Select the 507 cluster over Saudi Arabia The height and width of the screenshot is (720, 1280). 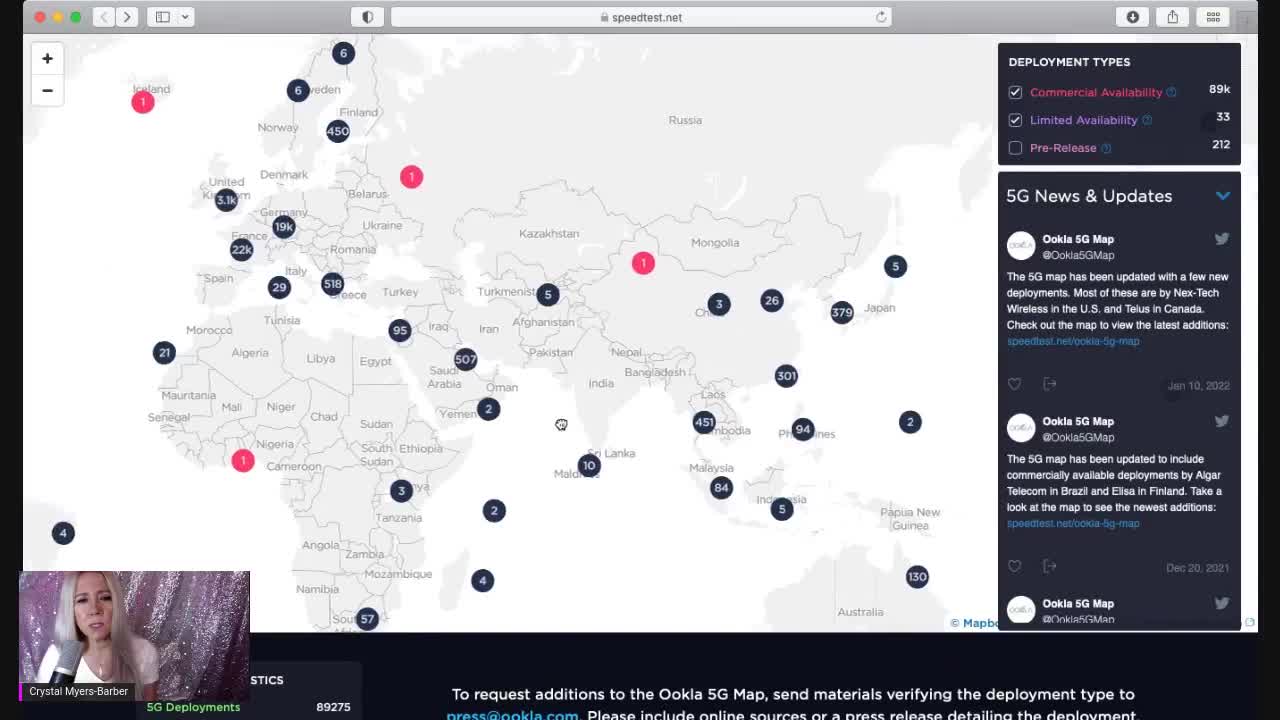pos(465,359)
